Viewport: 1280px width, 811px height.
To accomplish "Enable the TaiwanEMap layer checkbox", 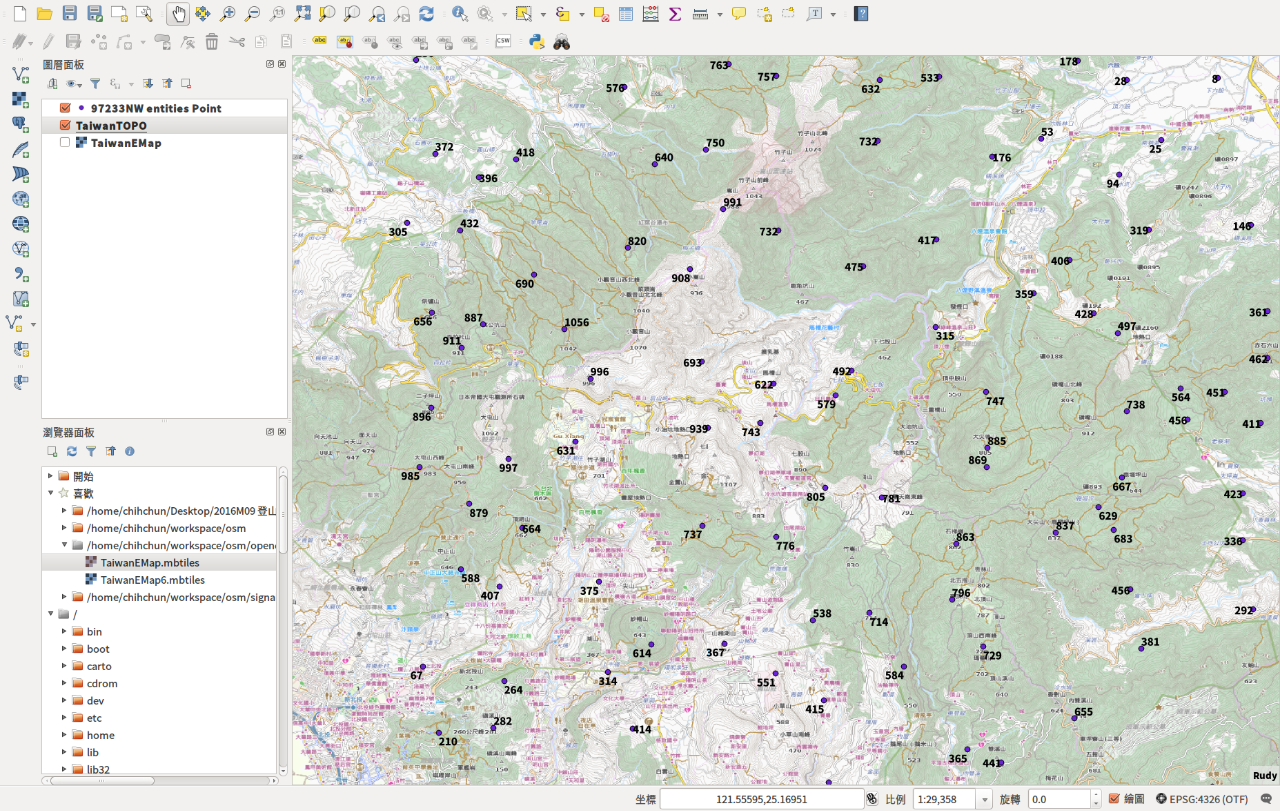I will (66, 143).
